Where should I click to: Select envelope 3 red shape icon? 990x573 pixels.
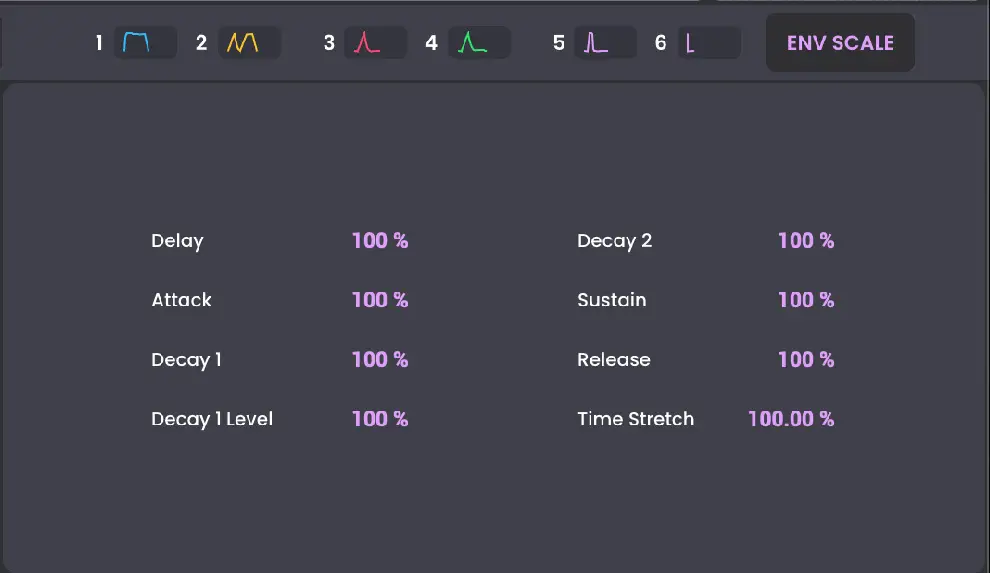pyautogui.click(x=375, y=43)
